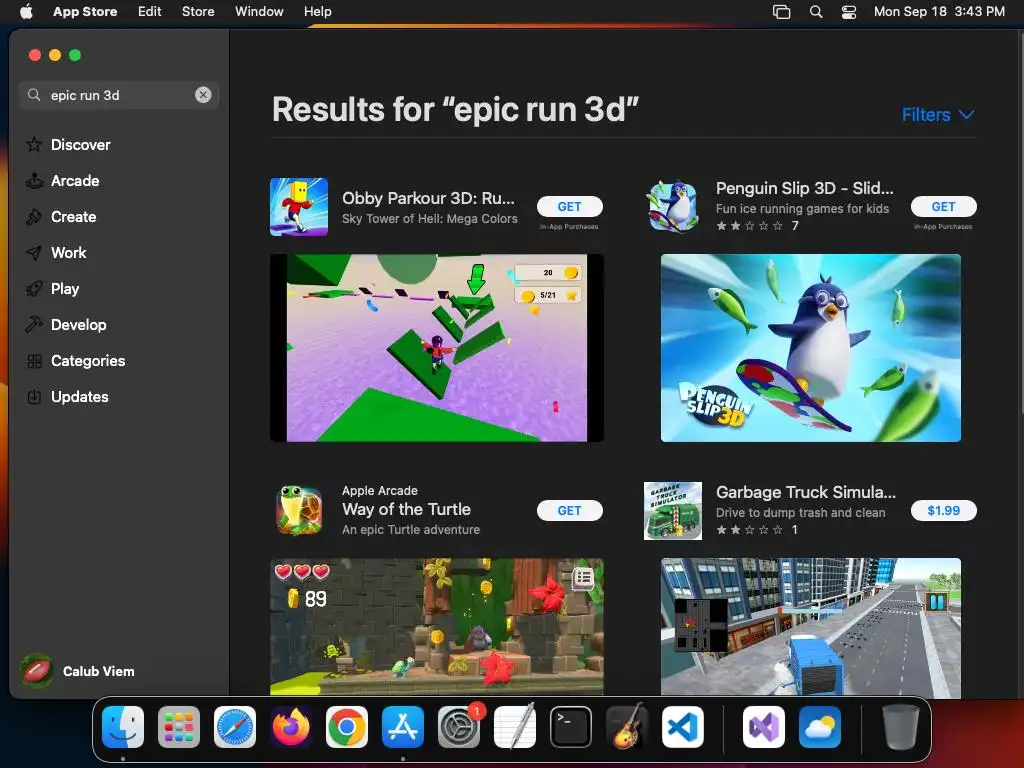Open Garbage Truck Simulator screenshot
This screenshot has height=768, width=1024.
click(810, 627)
